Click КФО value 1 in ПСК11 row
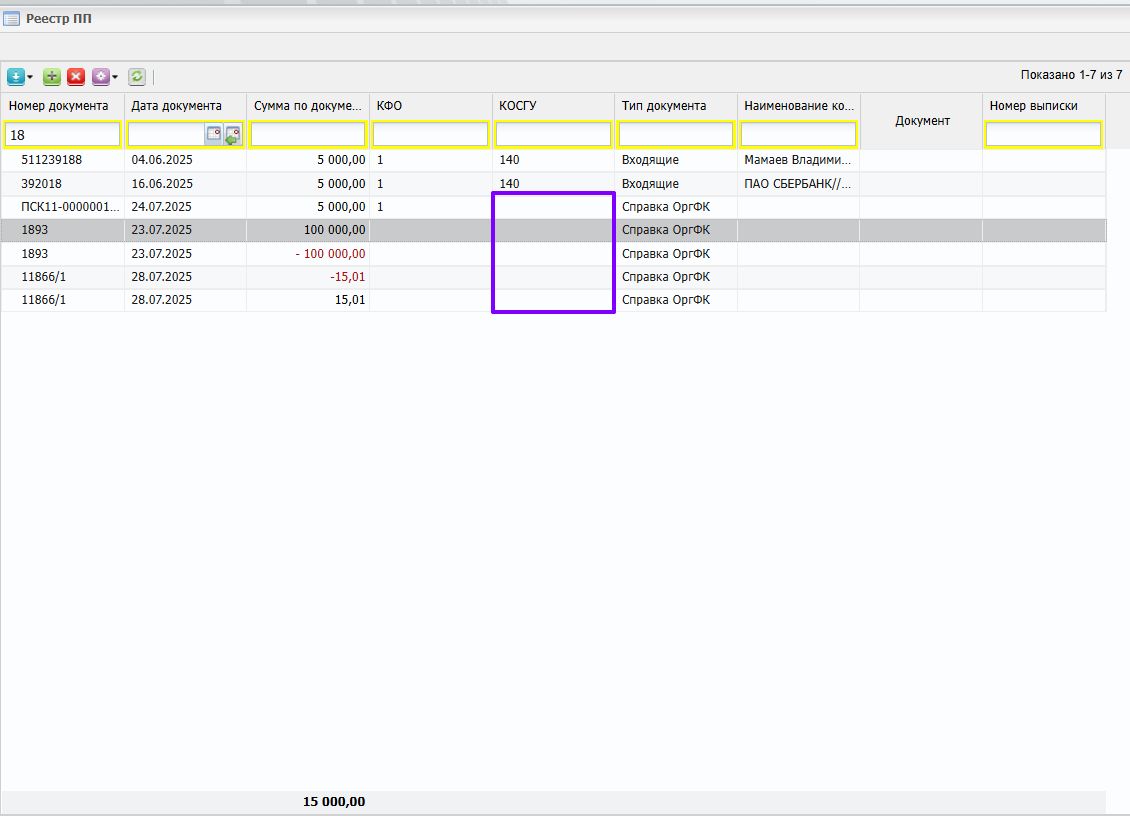The image size is (1130, 816). [x=380, y=207]
